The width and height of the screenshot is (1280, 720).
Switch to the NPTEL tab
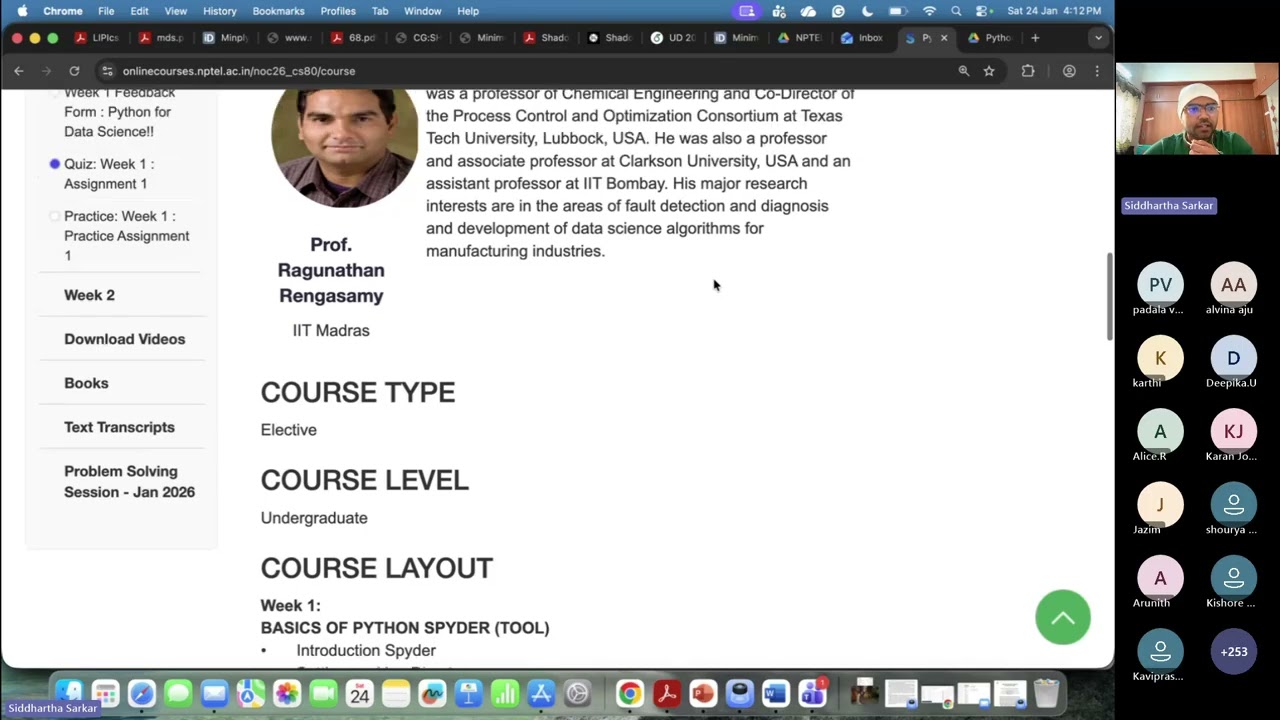(x=799, y=38)
